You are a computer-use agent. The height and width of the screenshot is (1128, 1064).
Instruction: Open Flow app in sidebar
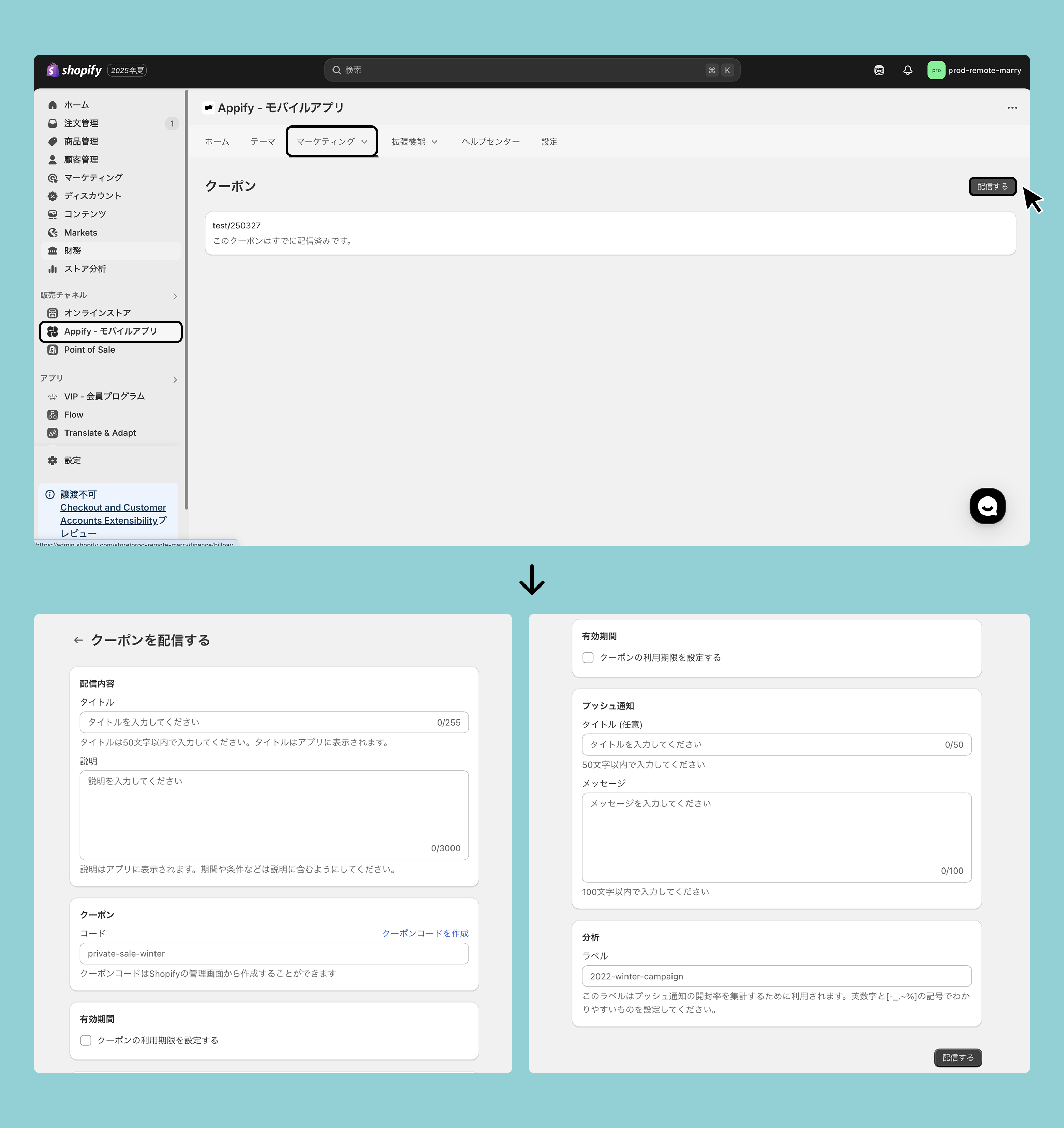coord(73,415)
